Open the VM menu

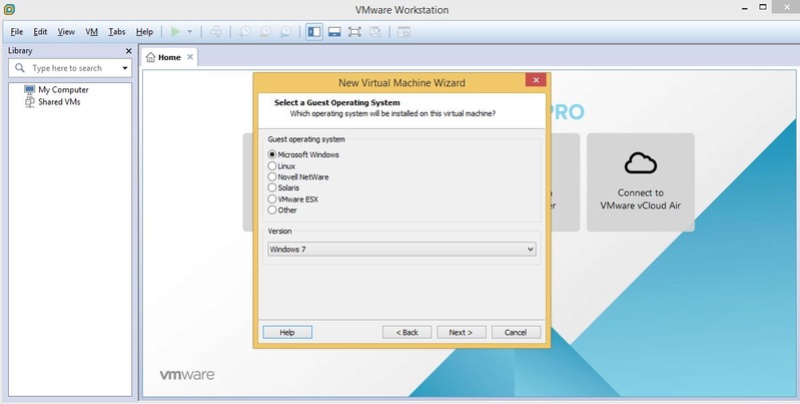[x=91, y=32]
